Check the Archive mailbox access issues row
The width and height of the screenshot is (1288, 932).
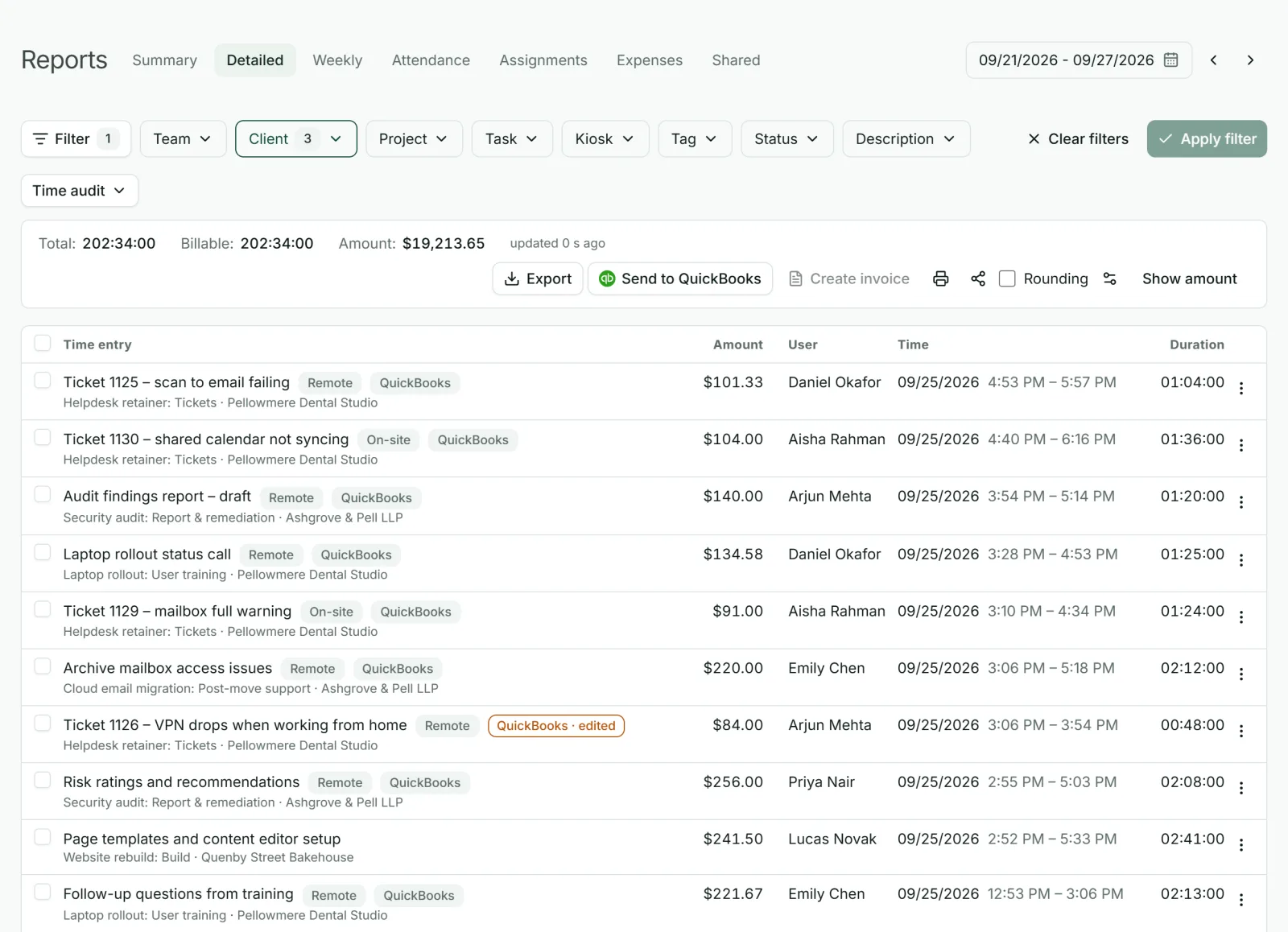[x=43, y=666]
